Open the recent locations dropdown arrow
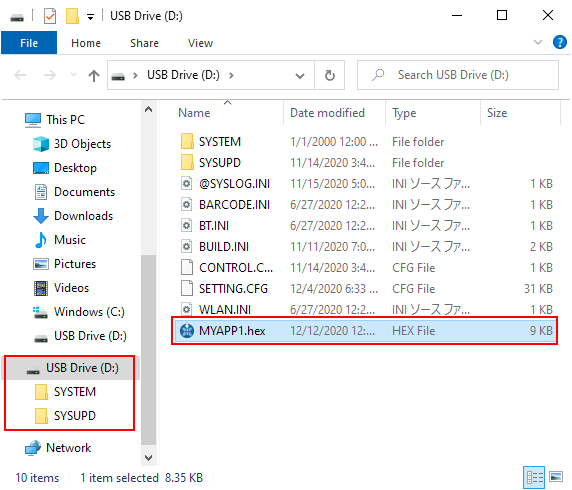 pos(73,75)
